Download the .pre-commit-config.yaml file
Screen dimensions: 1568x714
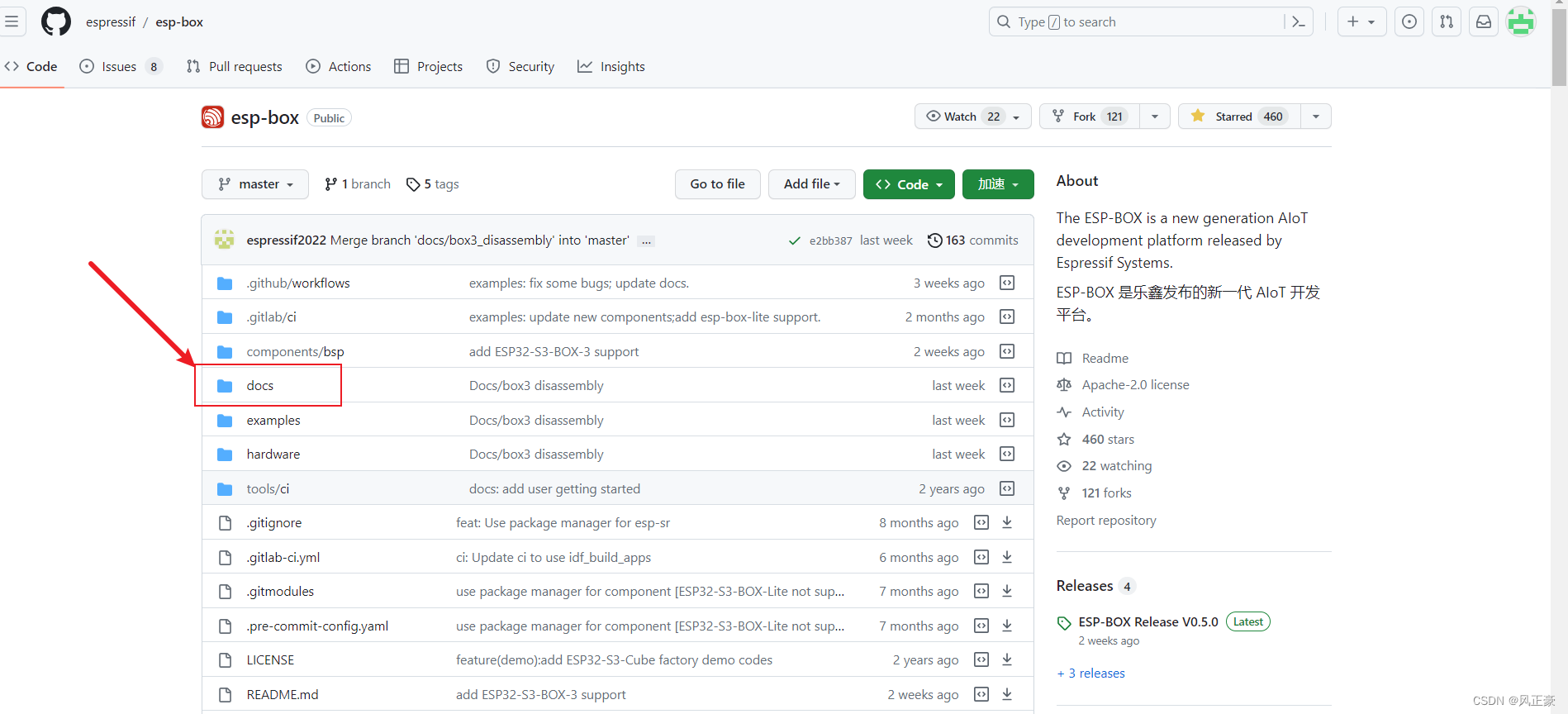pyautogui.click(x=1007, y=626)
